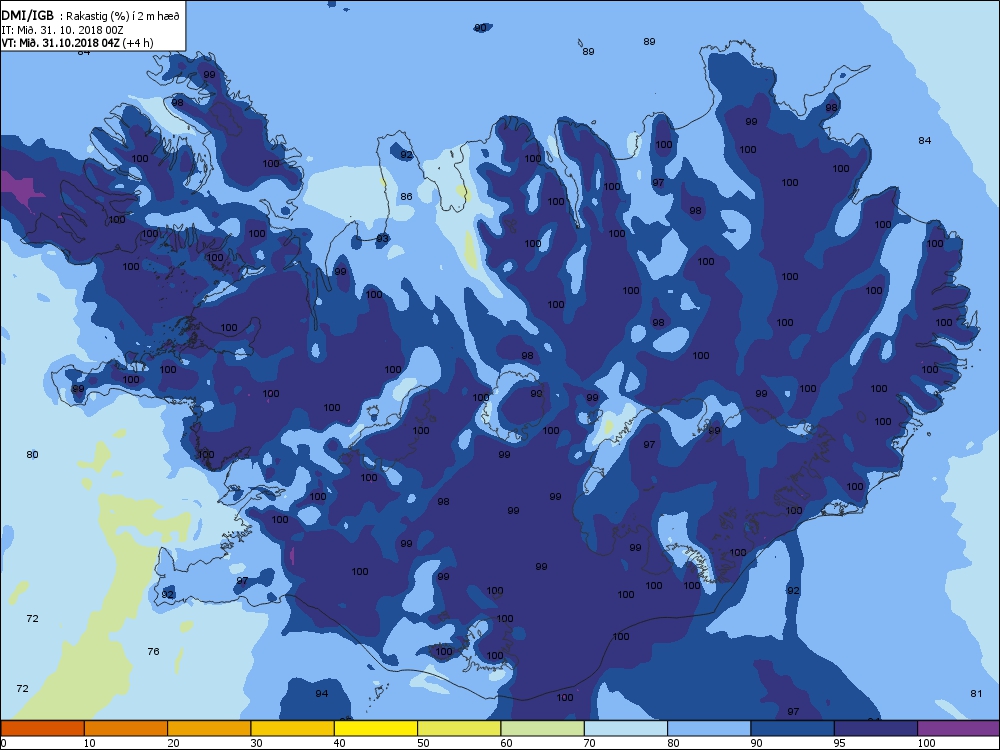The image size is (1000, 750).
Task: Click 'VT: Mið. 31.10.2018 04Z (+4 h)' line
Action: [77, 43]
